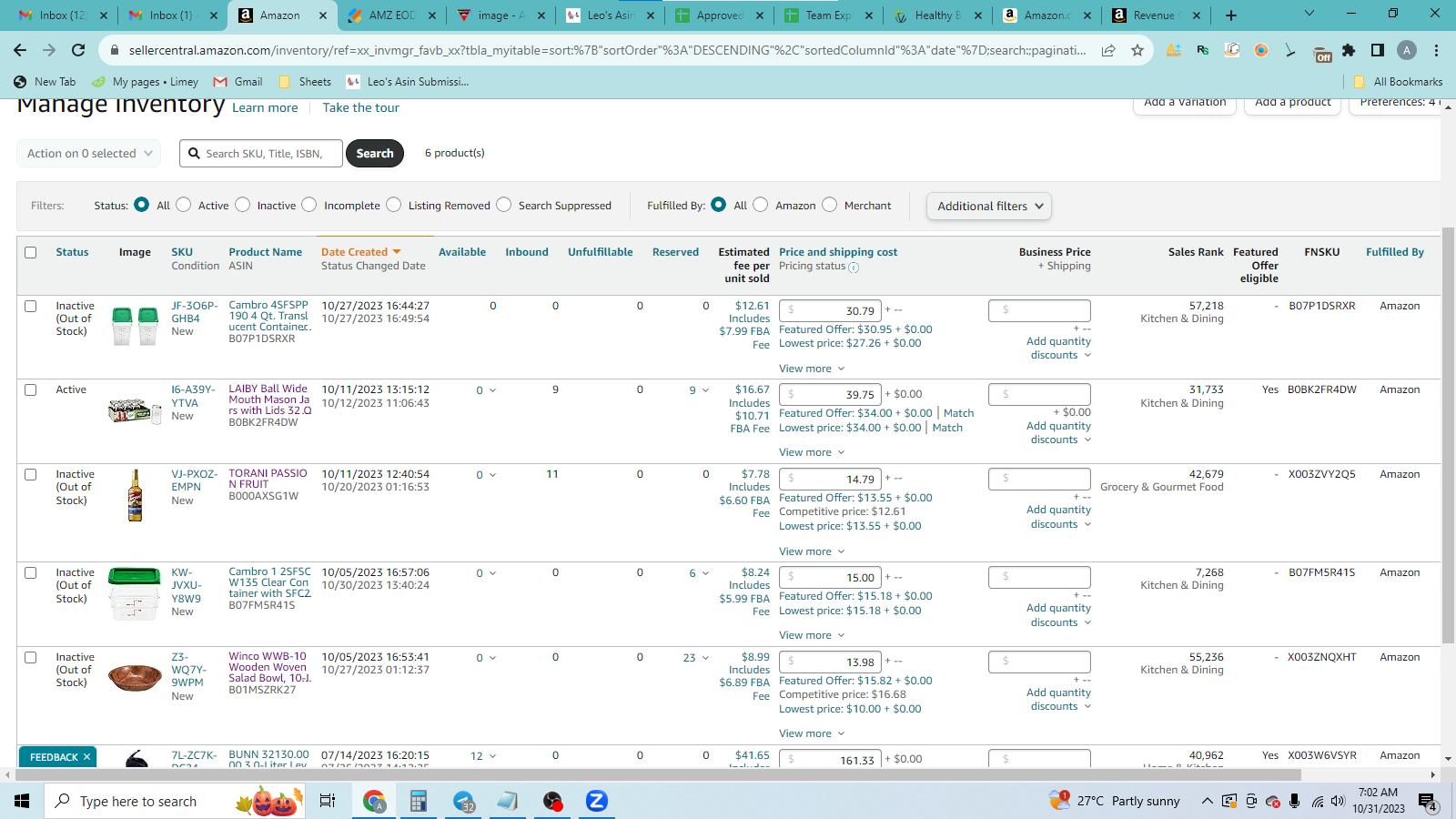The width and height of the screenshot is (1456, 819).
Task: Click the Chrome profile avatar
Action: (1407, 50)
